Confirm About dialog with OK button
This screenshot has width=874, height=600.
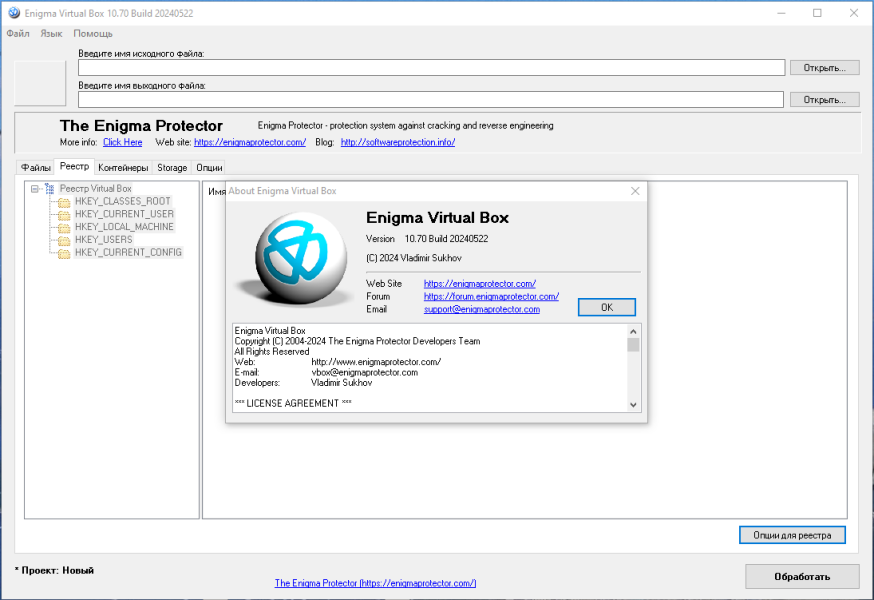coord(606,307)
